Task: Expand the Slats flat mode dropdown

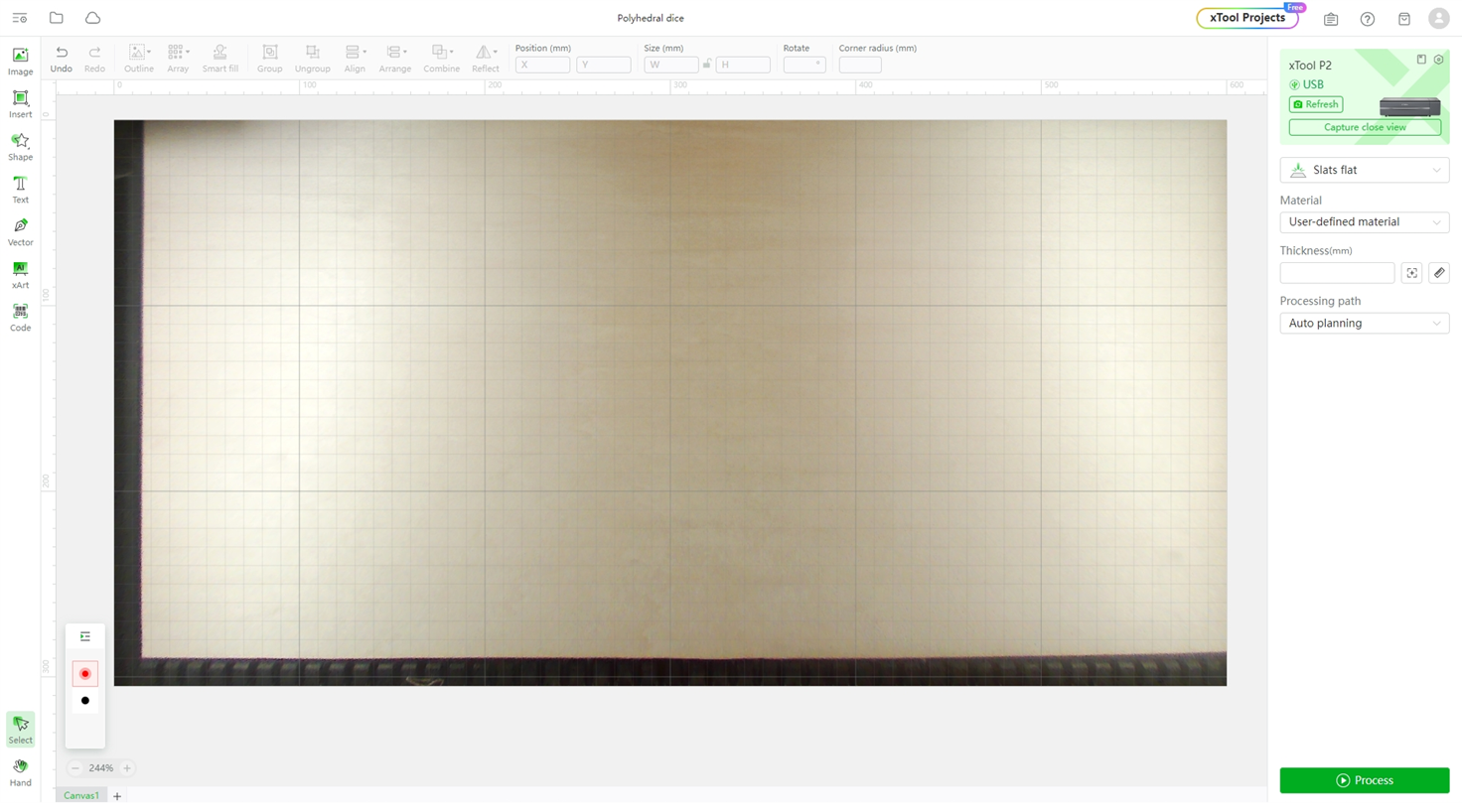Action: pyautogui.click(x=1364, y=170)
